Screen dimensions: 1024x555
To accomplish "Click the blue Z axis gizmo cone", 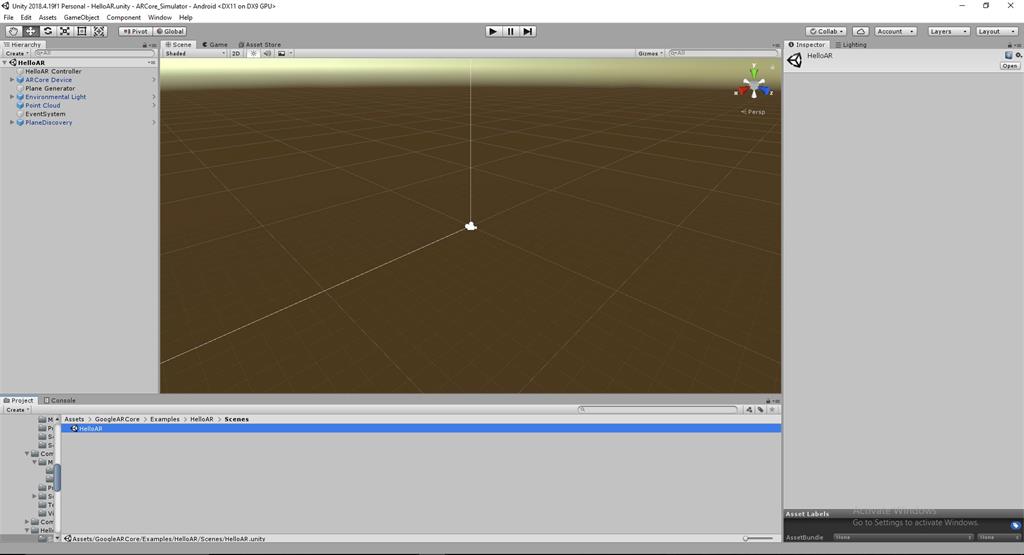I will coord(765,91).
